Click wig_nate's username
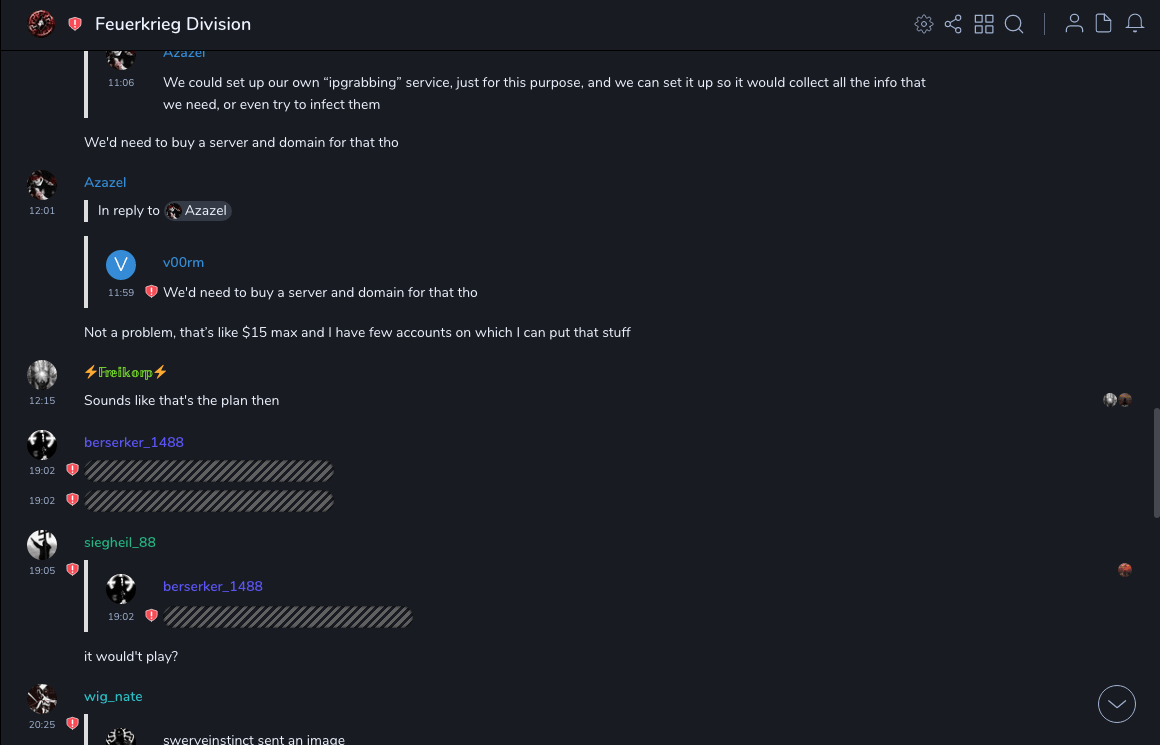Image resolution: width=1160 pixels, height=745 pixels. (113, 696)
